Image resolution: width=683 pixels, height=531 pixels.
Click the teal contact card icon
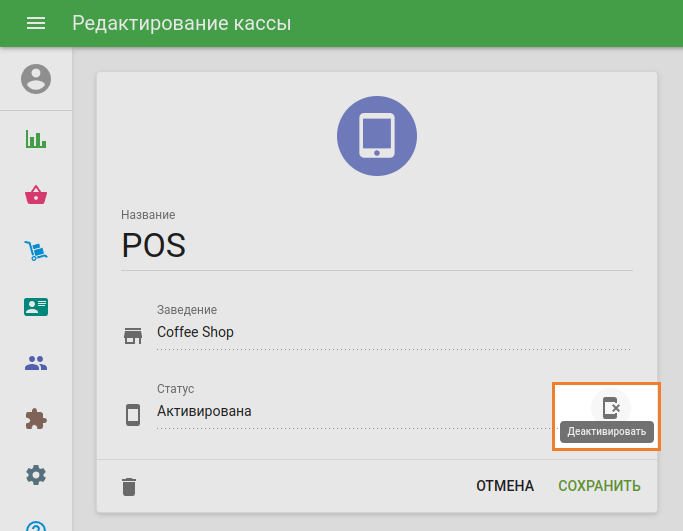coord(36,307)
